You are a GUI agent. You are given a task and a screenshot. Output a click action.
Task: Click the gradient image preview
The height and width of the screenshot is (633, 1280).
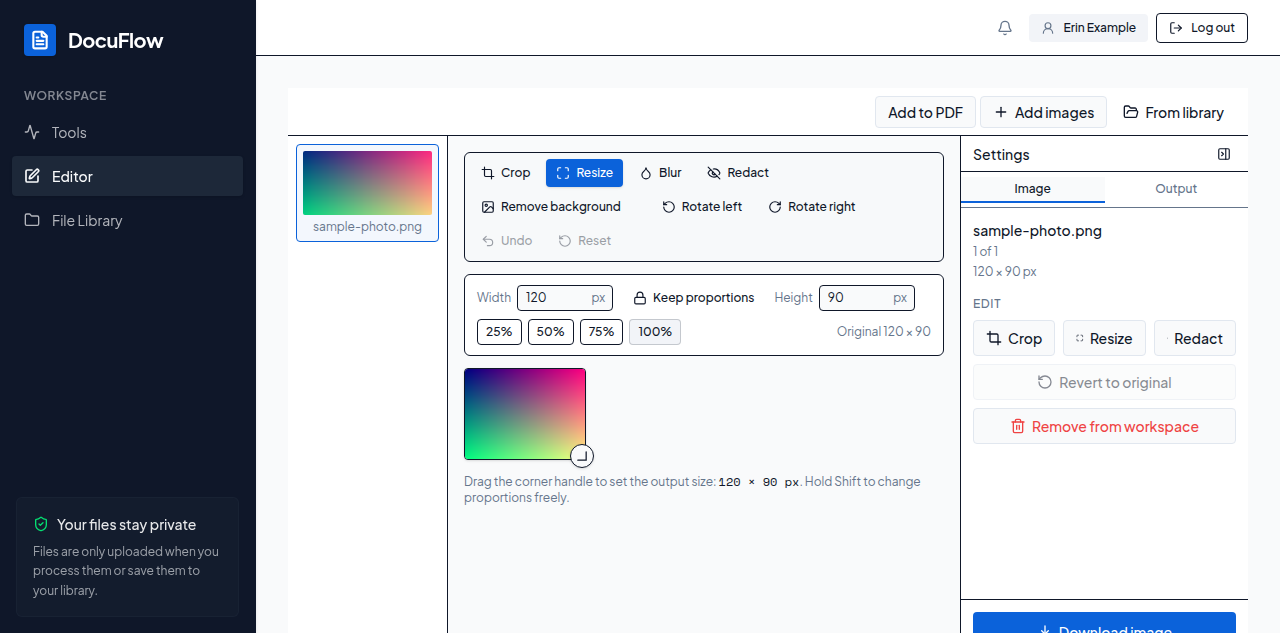point(525,414)
